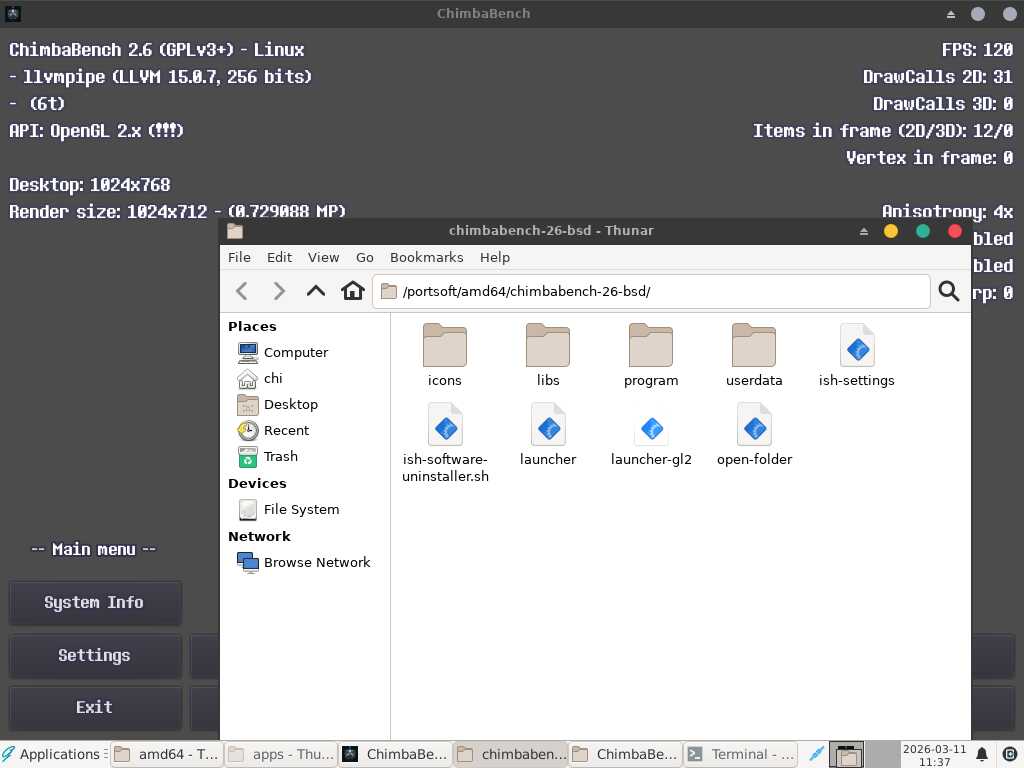Select the launcher-gl2 file

(x=651, y=434)
